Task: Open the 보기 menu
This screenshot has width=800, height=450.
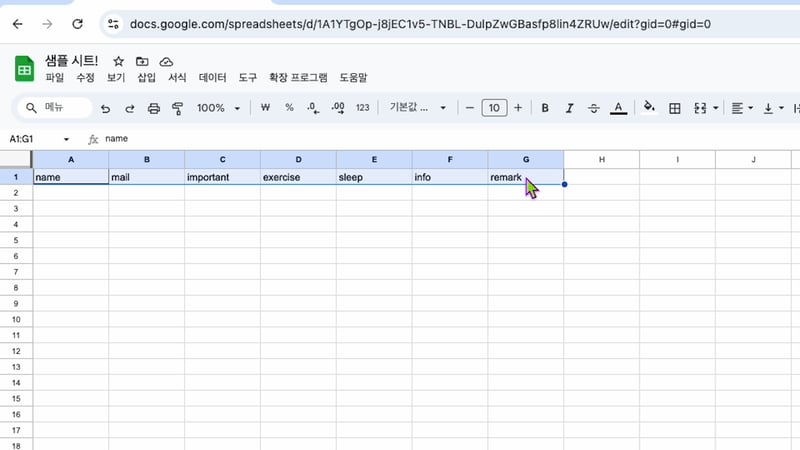Action: point(116,78)
